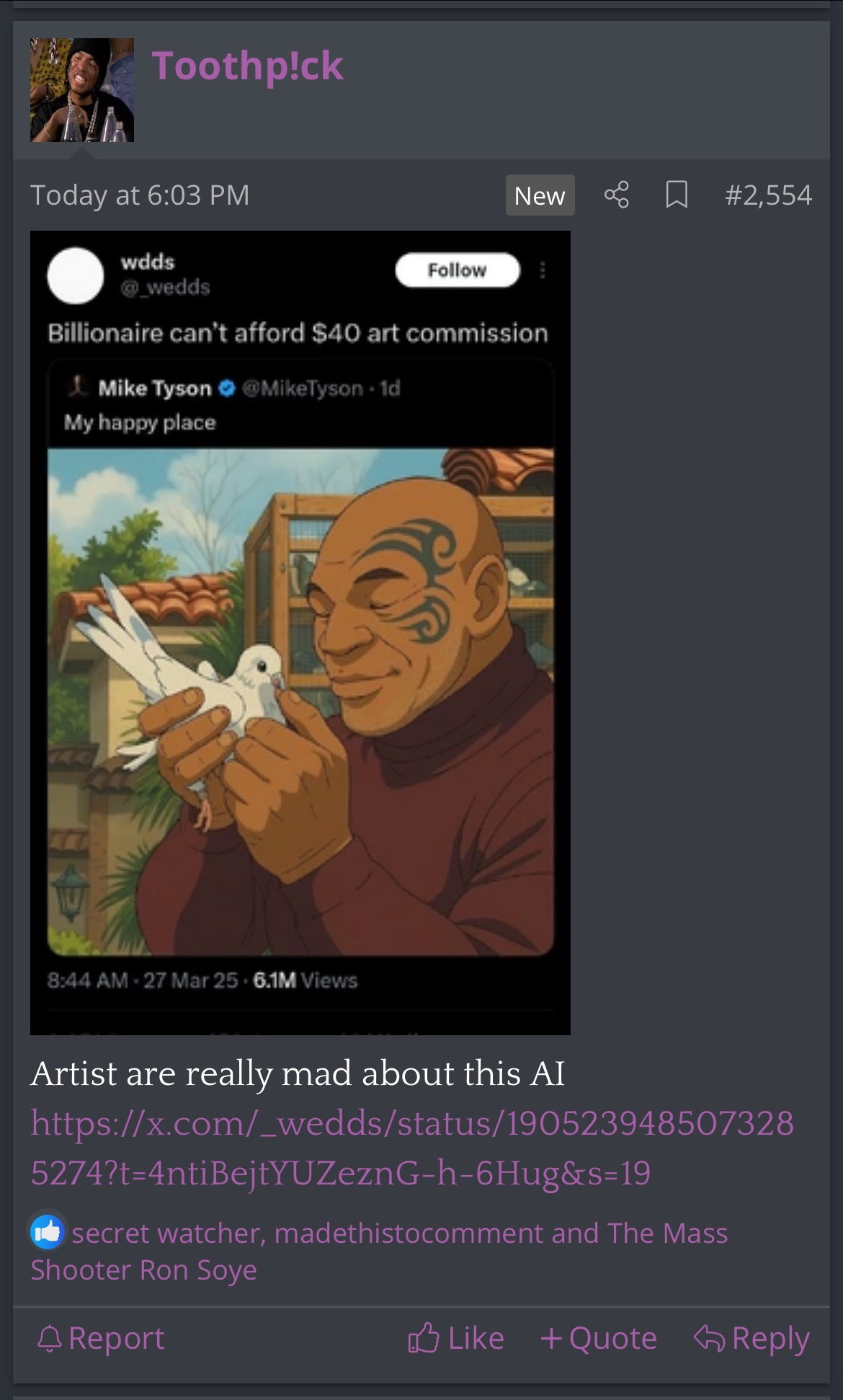Image resolution: width=843 pixels, height=1400 pixels.
Task: Bookmark this post with the bookmark icon
Action: point(676,195)
